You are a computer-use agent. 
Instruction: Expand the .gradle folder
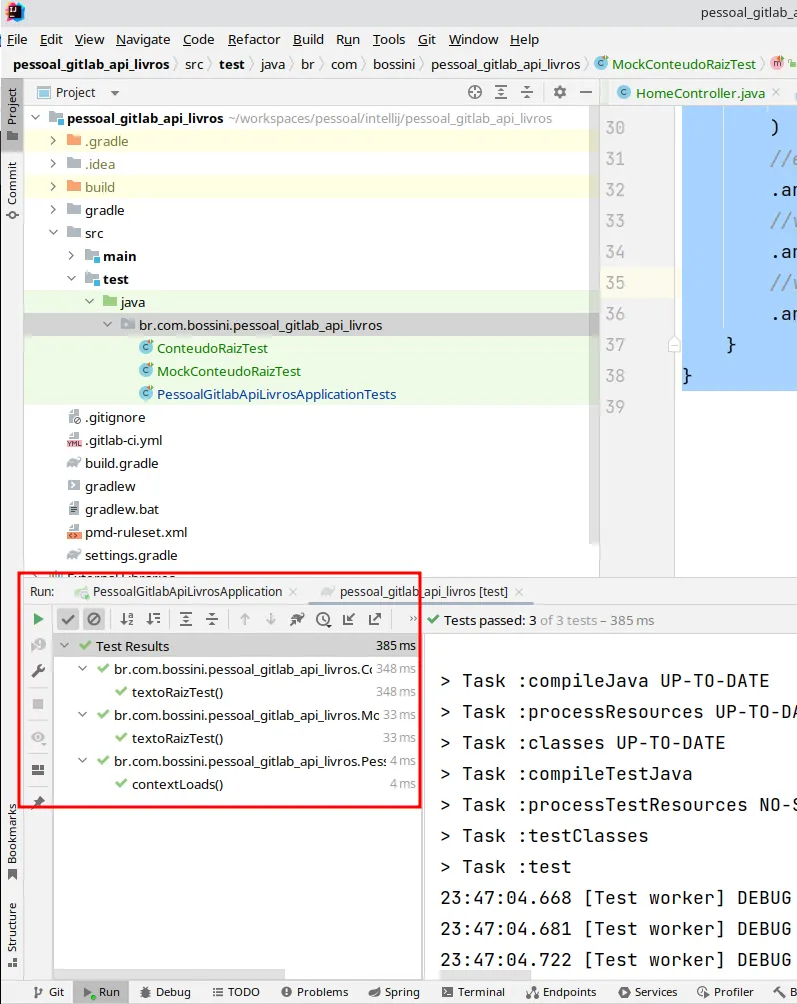[x=53, y=141]
